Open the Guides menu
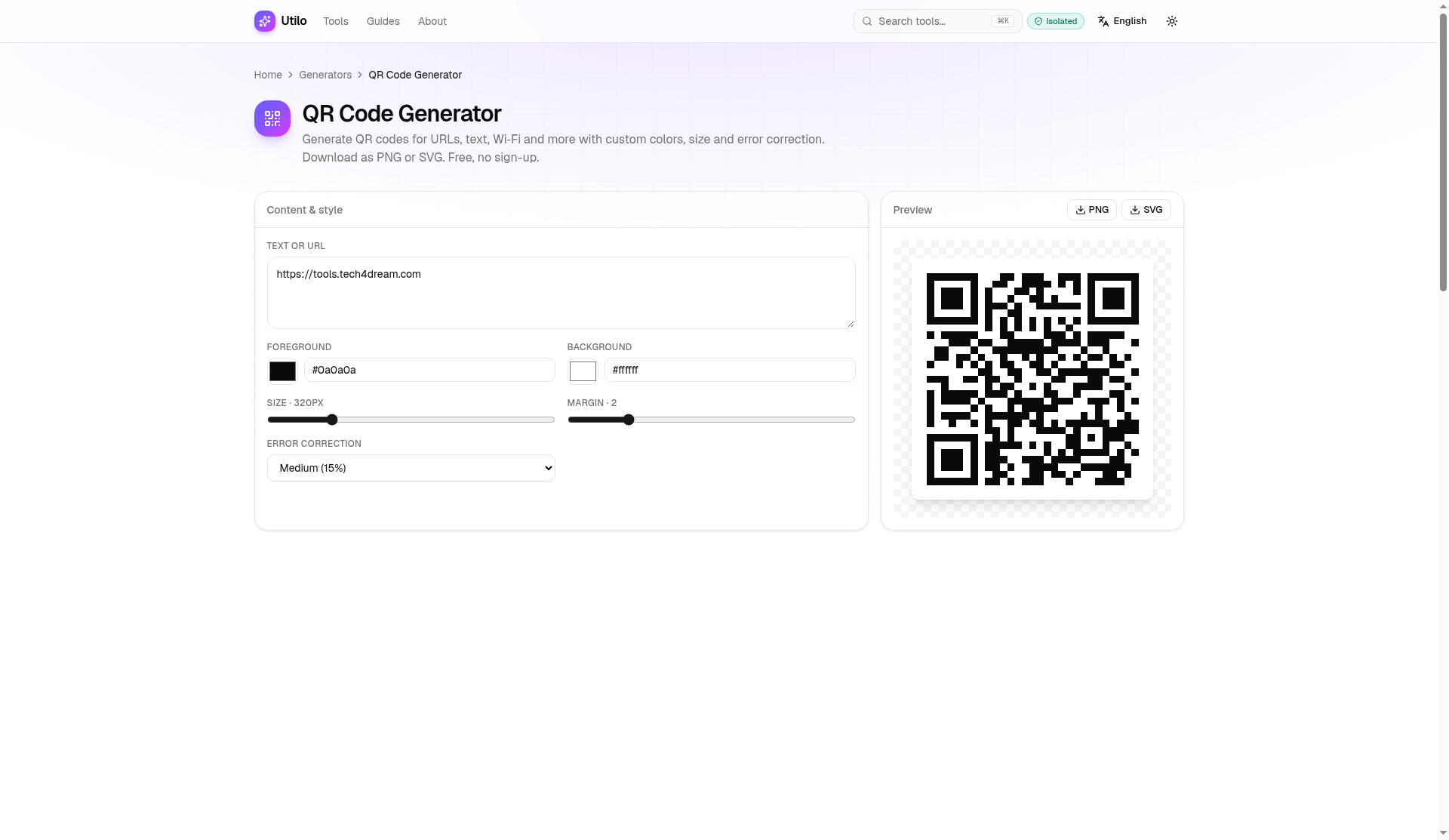This screenshot has width=1449, height=840. pyautogui.click(x=383, y=21)
